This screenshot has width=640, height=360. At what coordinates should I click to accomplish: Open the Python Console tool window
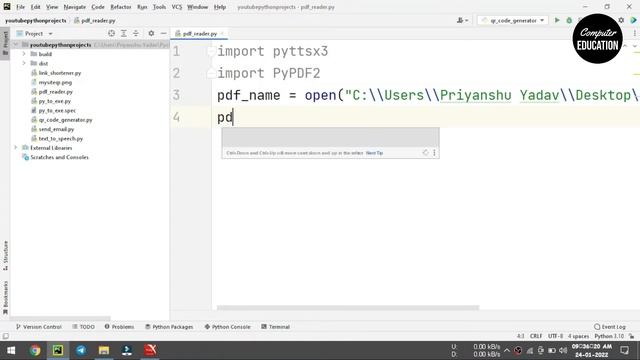pos(227,327)
